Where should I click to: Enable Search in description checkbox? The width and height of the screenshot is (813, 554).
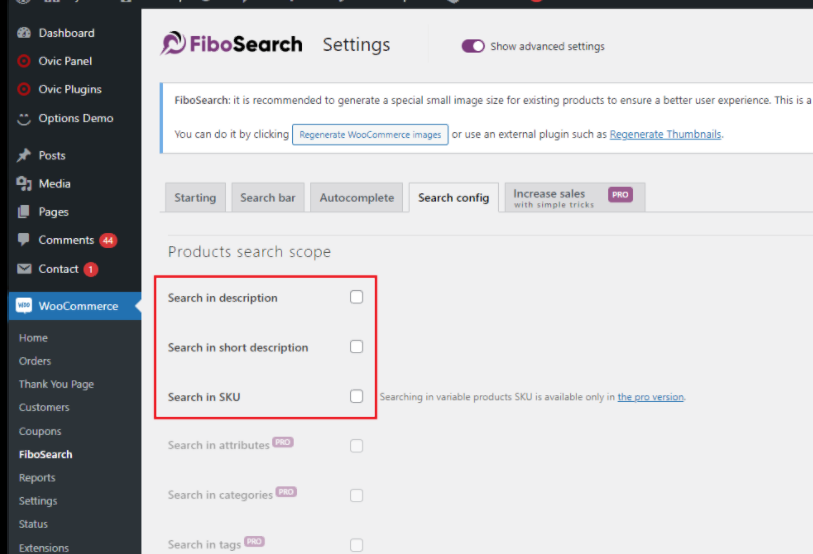pyautogui.click(x=356, y=297)
